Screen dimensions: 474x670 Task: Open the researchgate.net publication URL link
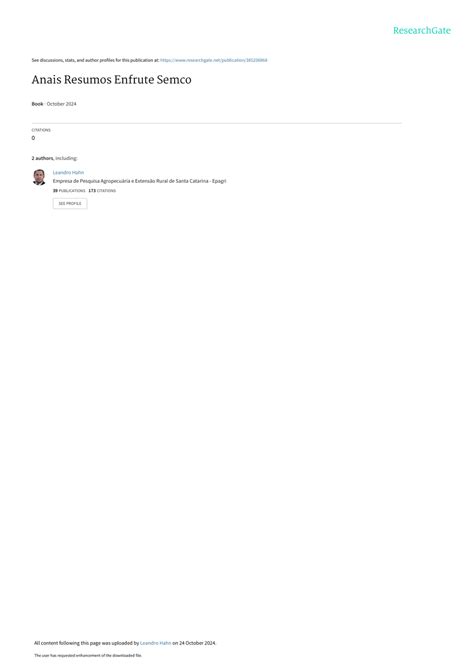(x=214, y=60)
